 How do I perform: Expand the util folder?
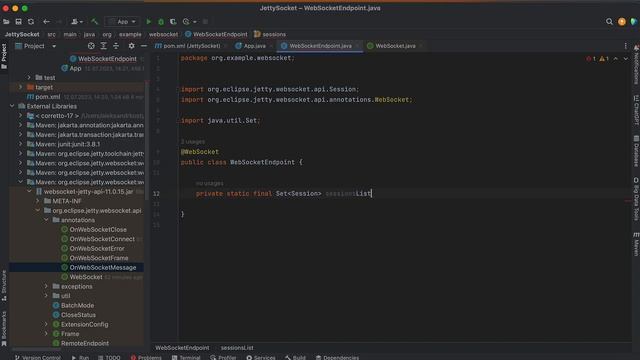[x=46, y=296]
